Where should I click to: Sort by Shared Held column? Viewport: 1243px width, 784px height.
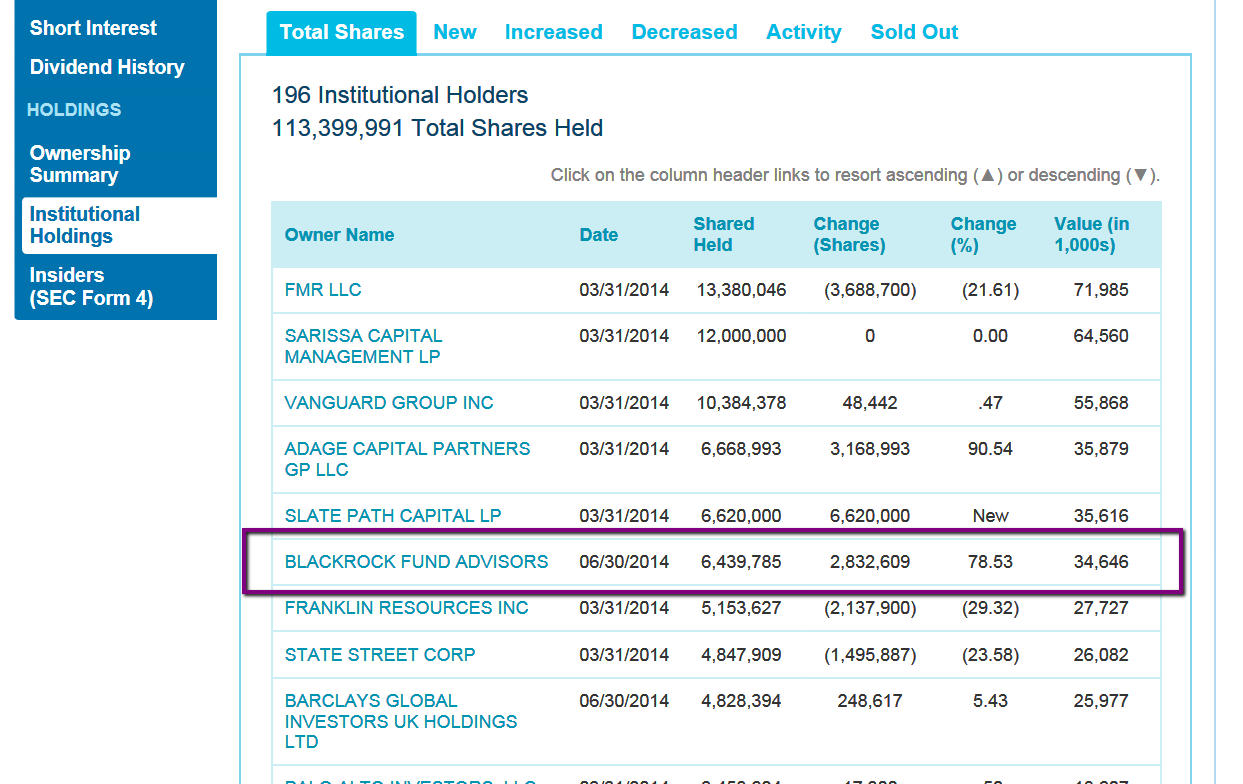(x=723, y=234)
